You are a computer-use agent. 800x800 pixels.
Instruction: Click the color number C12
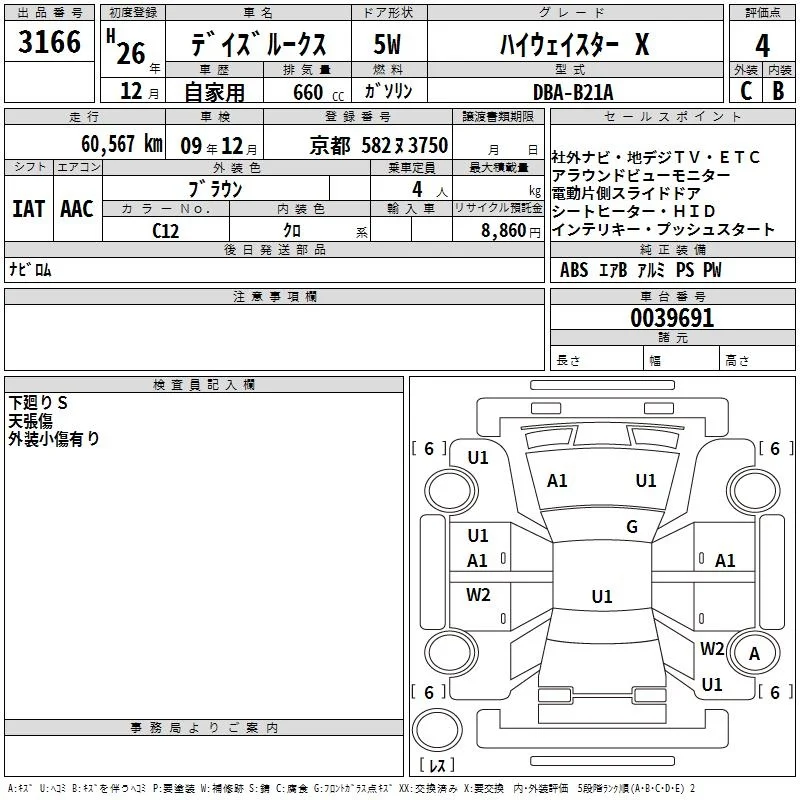tap(165, 231)
